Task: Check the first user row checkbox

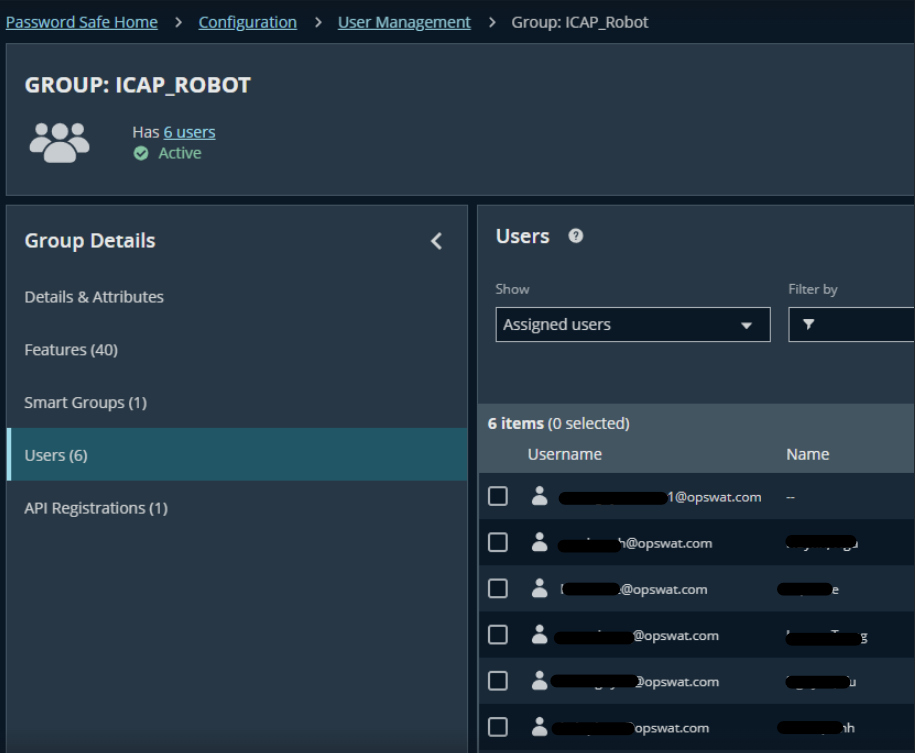Action: 498,497
